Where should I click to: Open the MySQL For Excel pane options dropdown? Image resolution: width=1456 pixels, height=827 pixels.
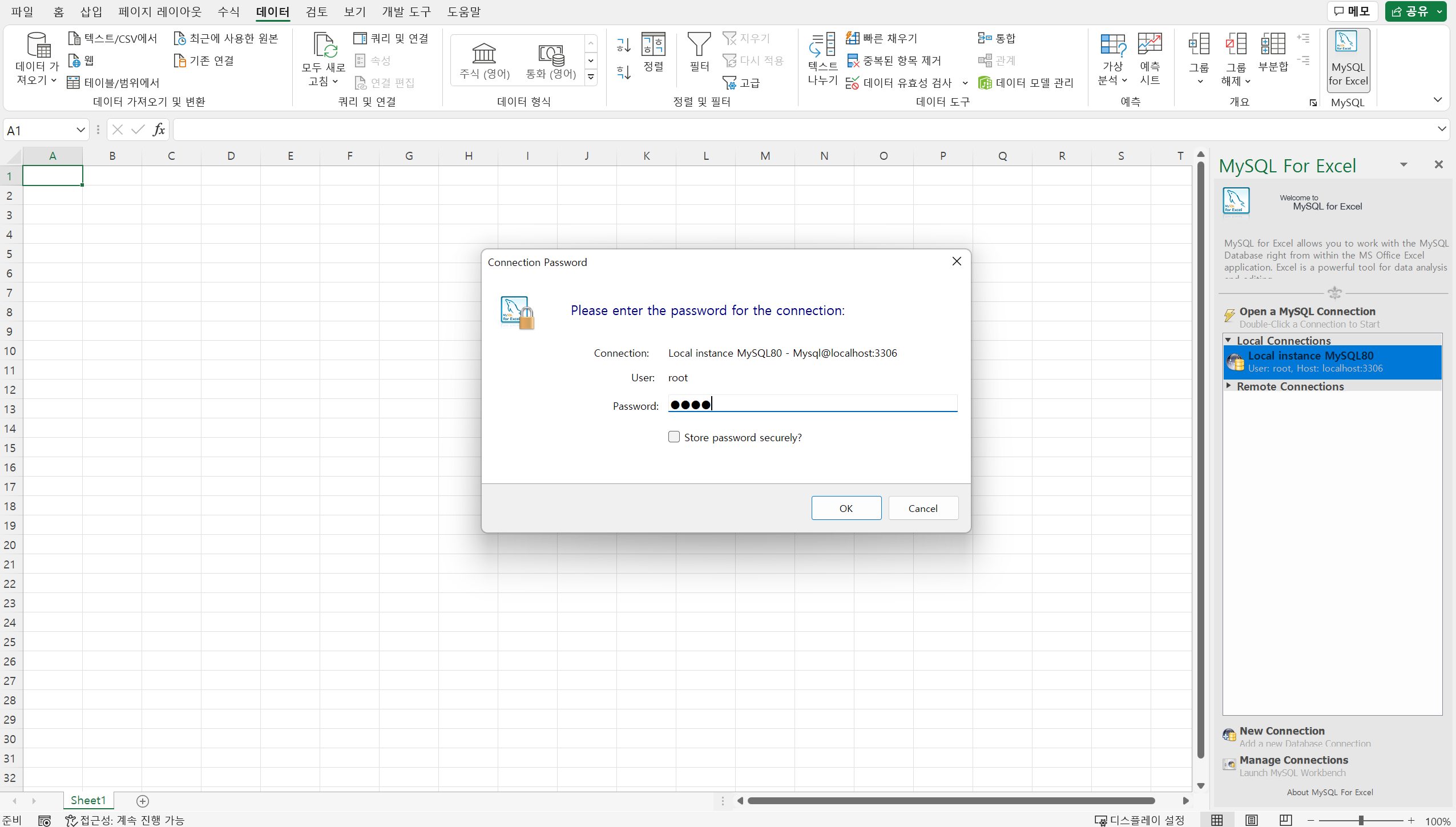1403,165
